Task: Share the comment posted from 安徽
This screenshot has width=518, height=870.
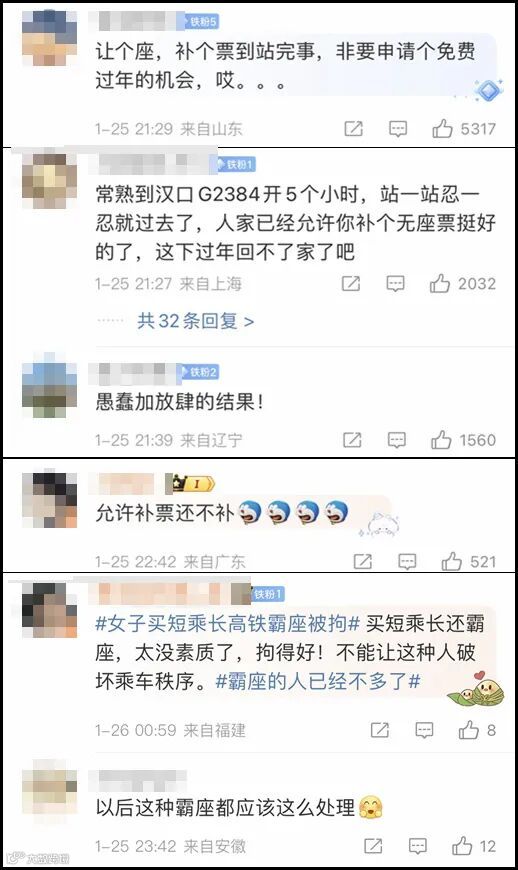Action: [373, 846]
